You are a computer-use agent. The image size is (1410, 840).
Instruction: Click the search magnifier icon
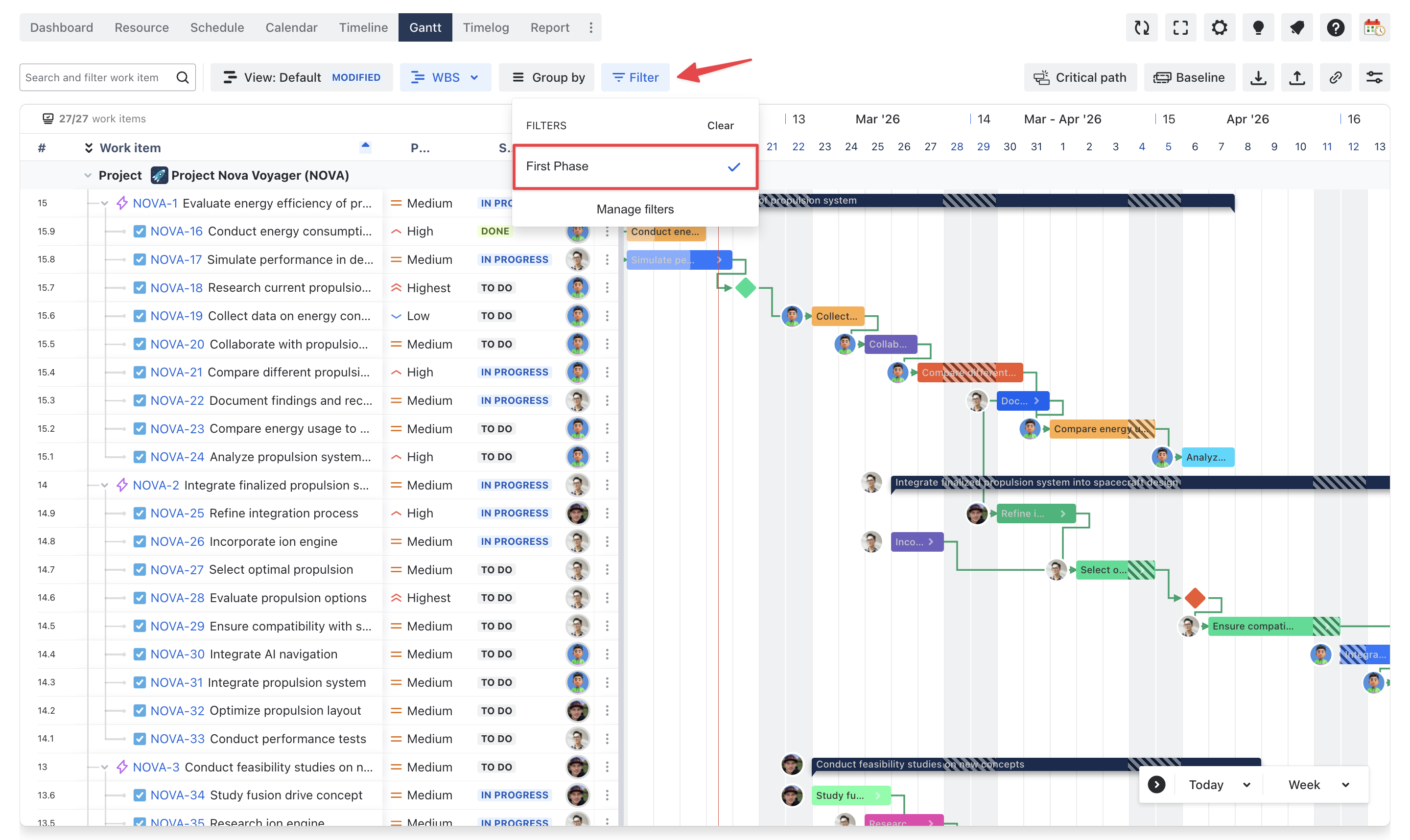pyautogui.click(x=182, y=77)
